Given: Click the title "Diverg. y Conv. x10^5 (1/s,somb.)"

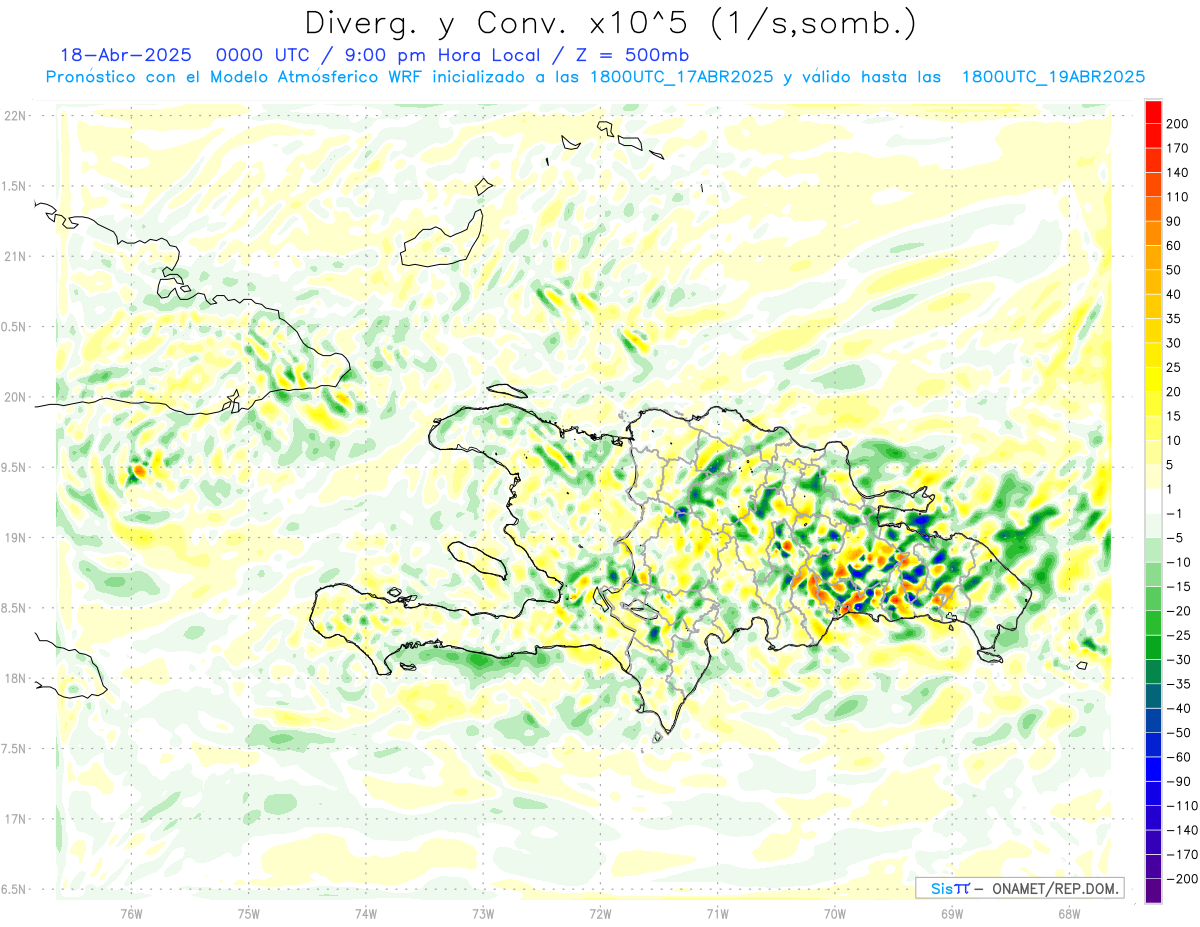Looking at the screenshot, I should click(610, 22).
